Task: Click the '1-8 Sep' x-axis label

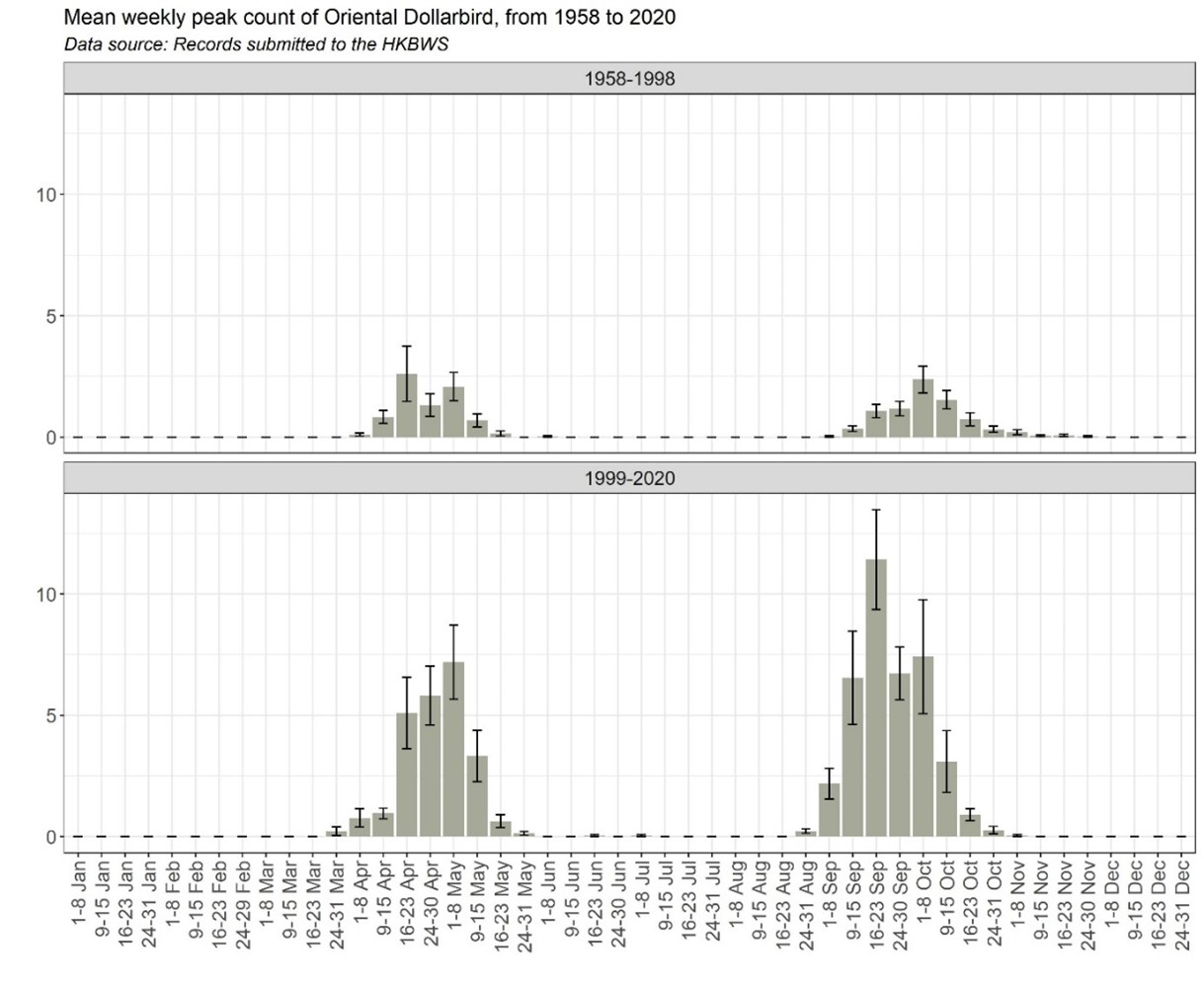Action: tap(830, 891)
